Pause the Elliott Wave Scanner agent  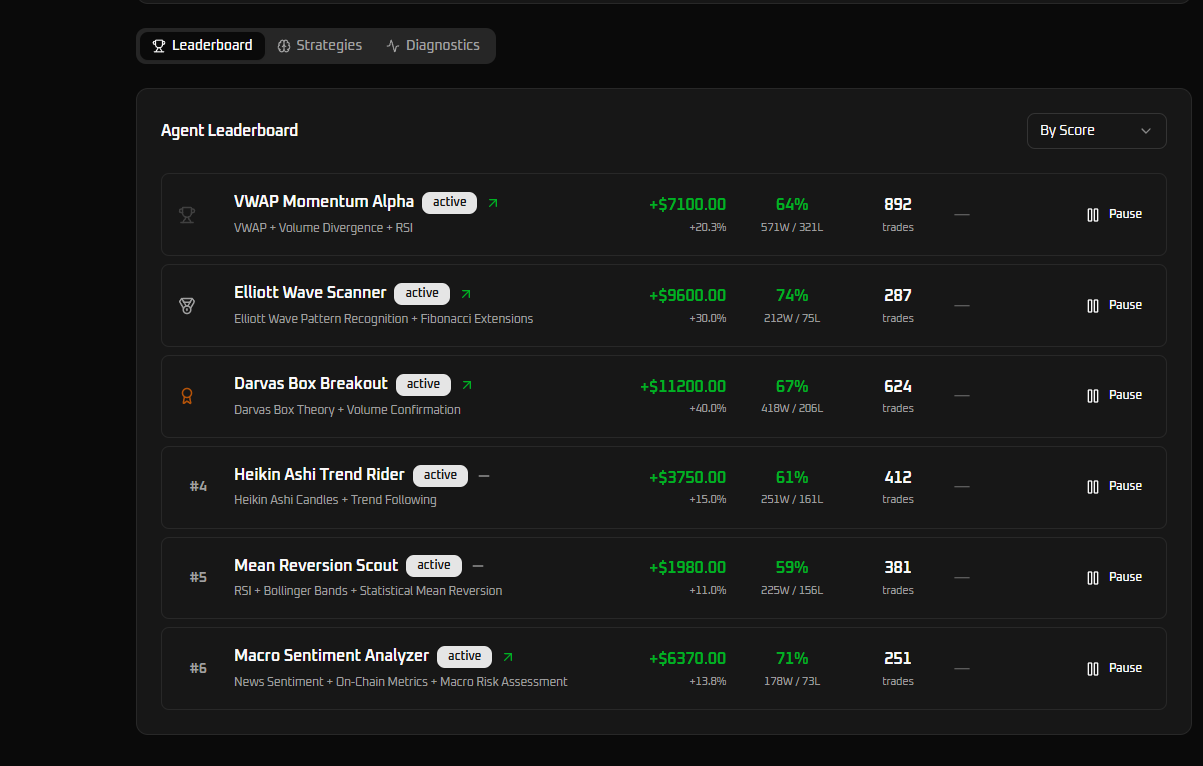pos(1114,305)
